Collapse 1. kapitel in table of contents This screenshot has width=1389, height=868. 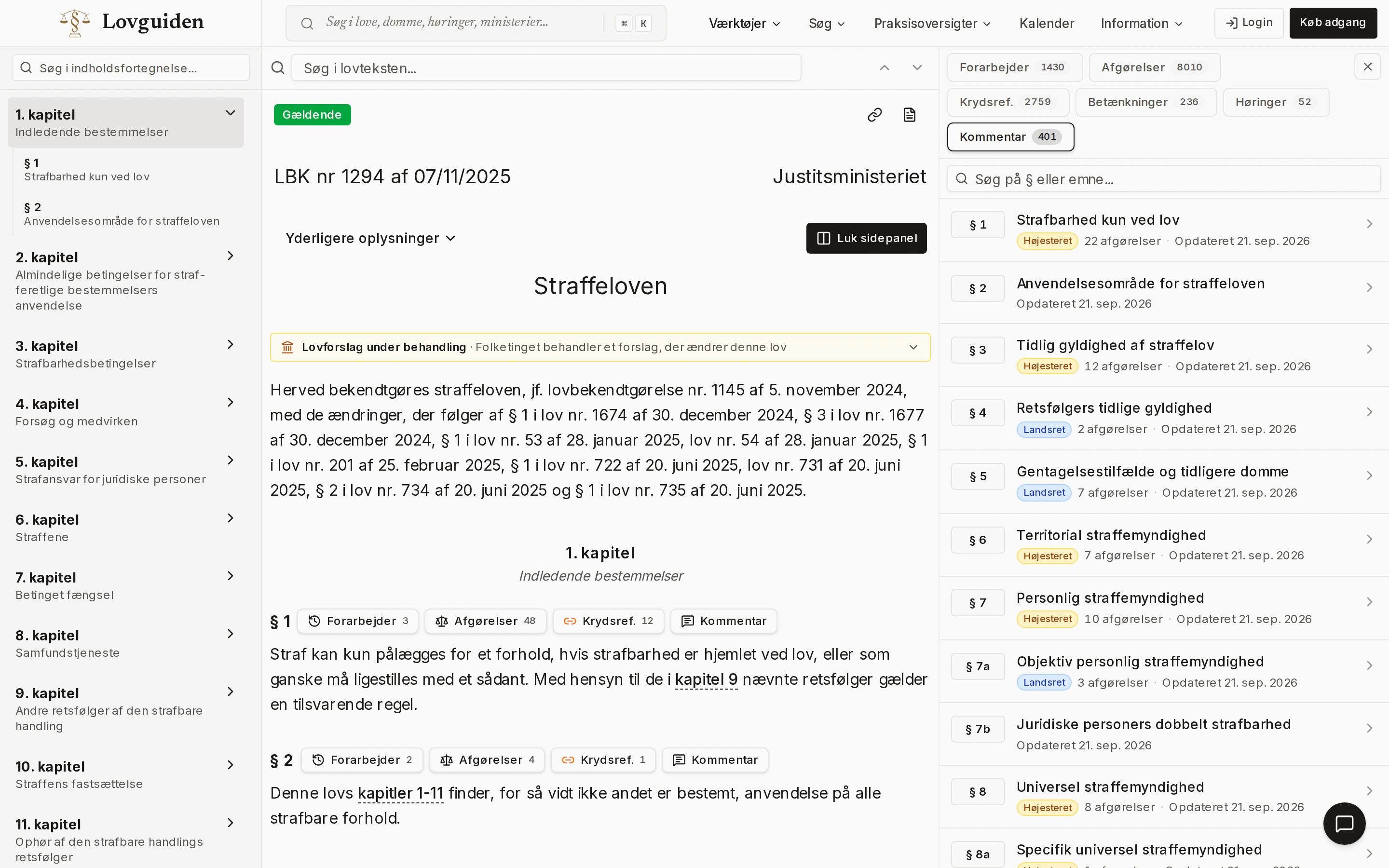coord(230,113)
